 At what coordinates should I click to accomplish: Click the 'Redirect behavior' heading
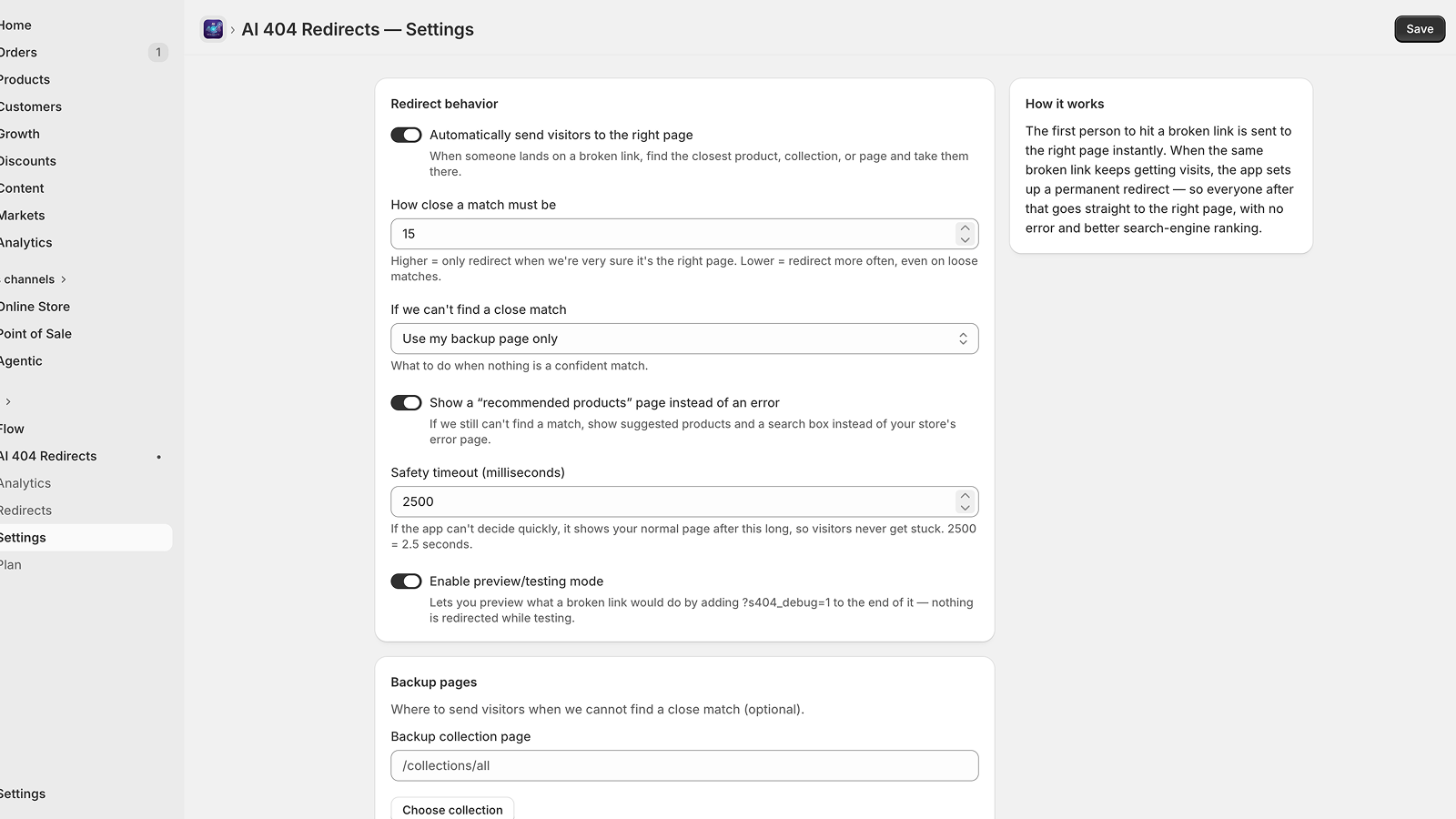444,105
